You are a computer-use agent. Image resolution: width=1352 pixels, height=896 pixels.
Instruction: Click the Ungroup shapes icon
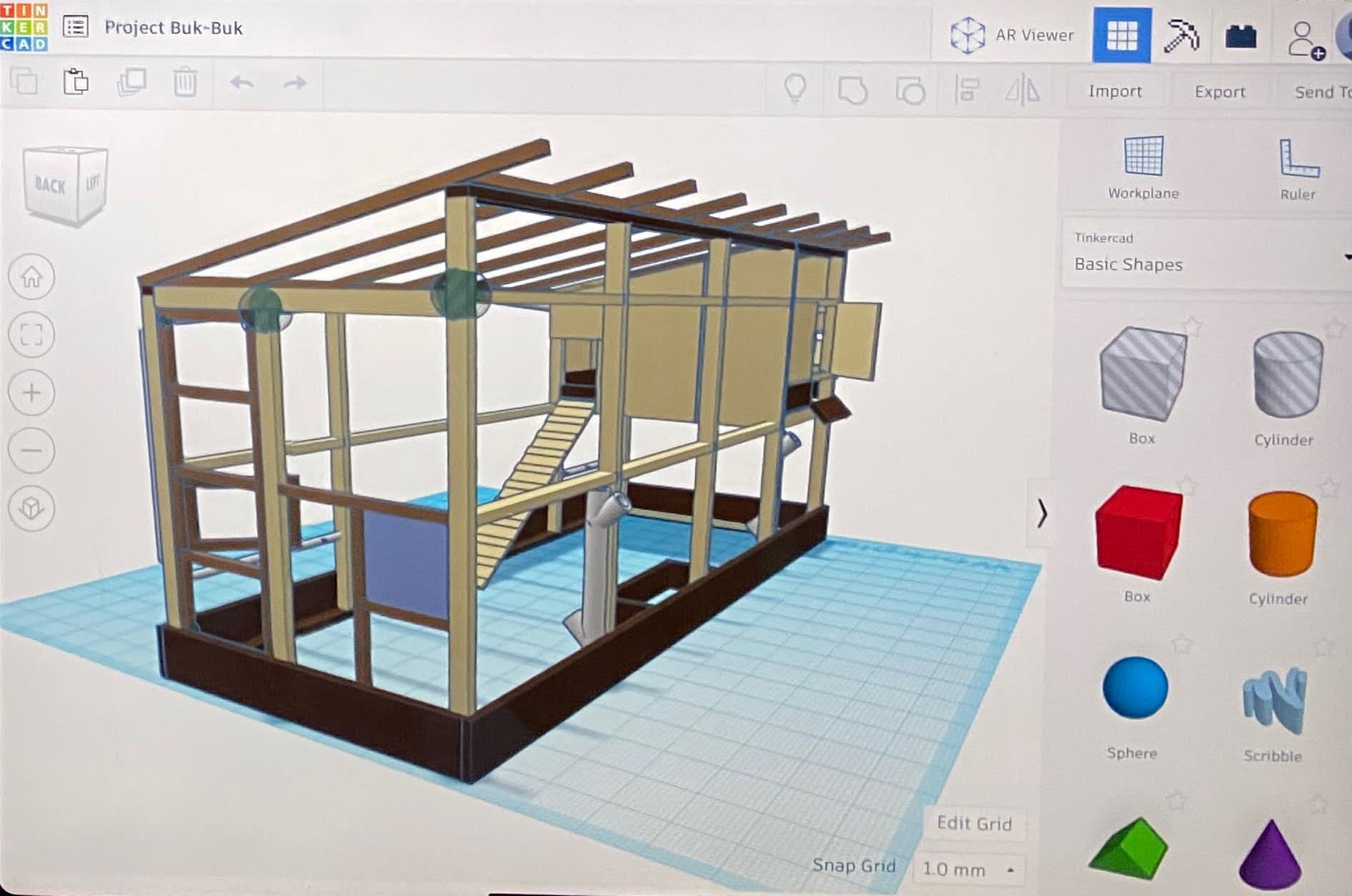910,91
